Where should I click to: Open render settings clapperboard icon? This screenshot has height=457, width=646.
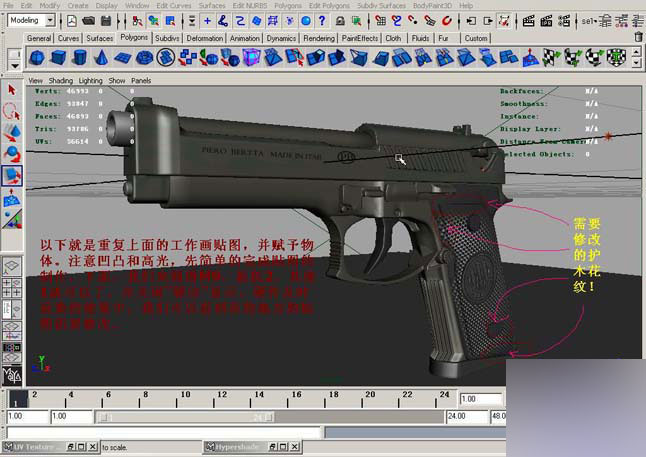564,21
